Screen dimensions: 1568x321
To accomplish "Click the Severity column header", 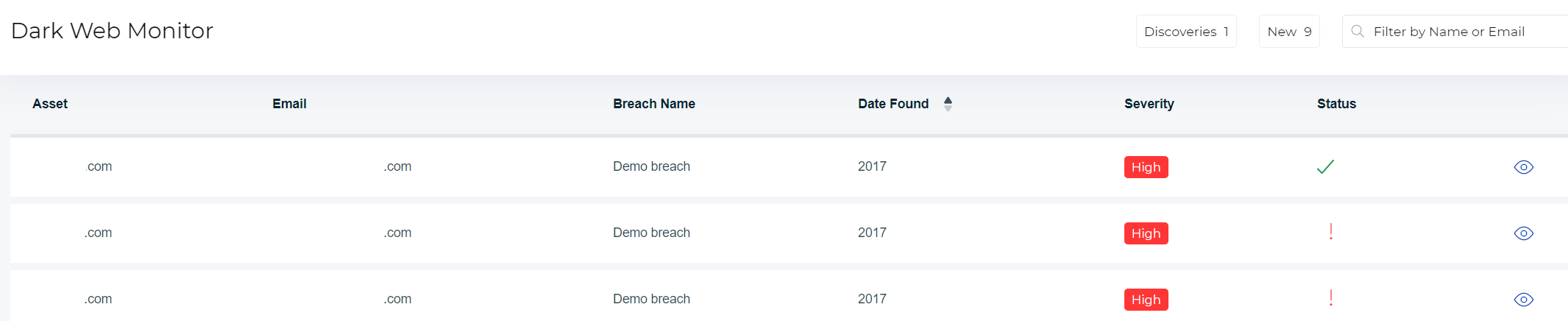I will (1149, 104).
